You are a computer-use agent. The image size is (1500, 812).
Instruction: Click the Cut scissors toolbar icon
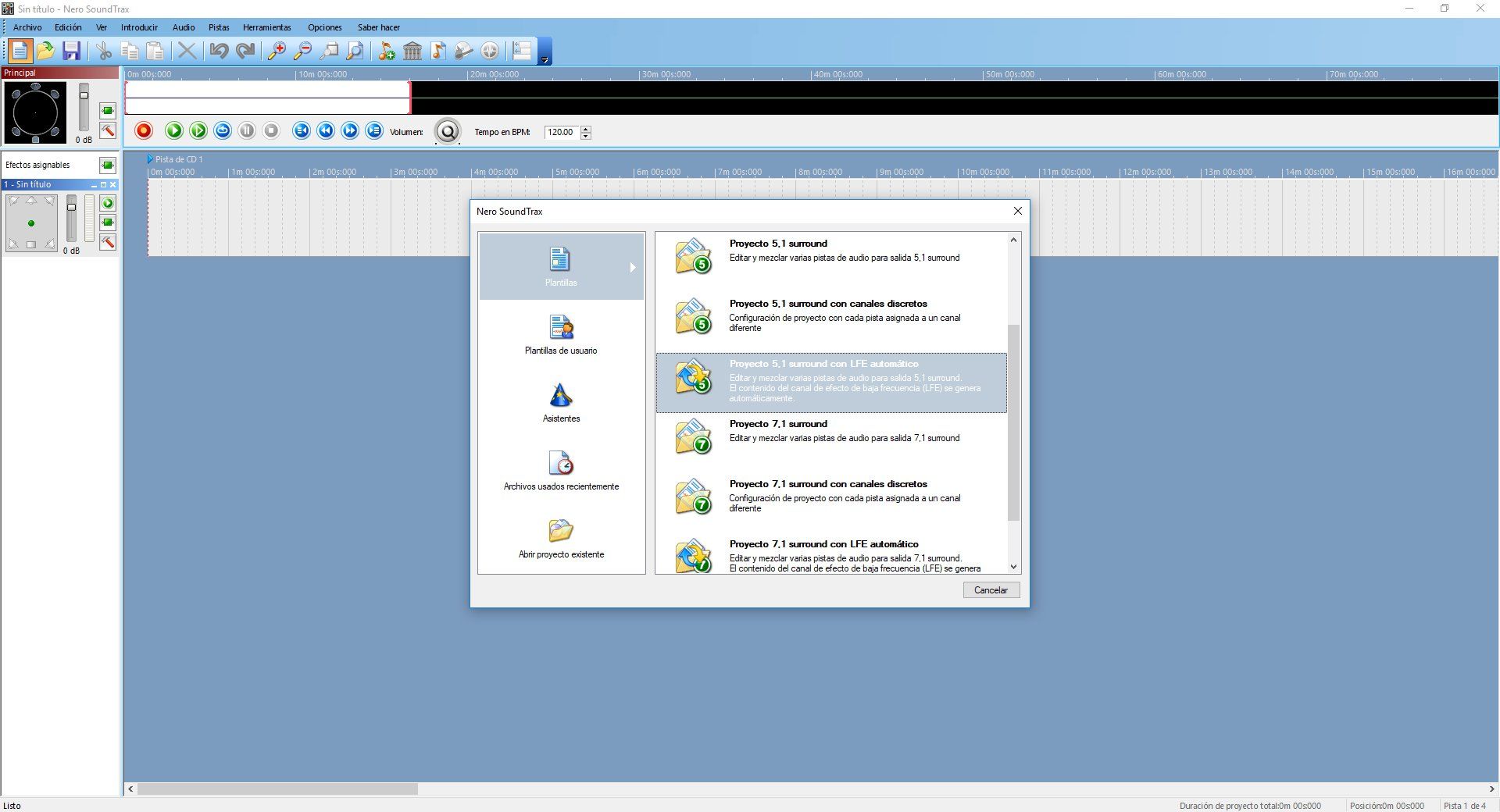pos(104,52)
